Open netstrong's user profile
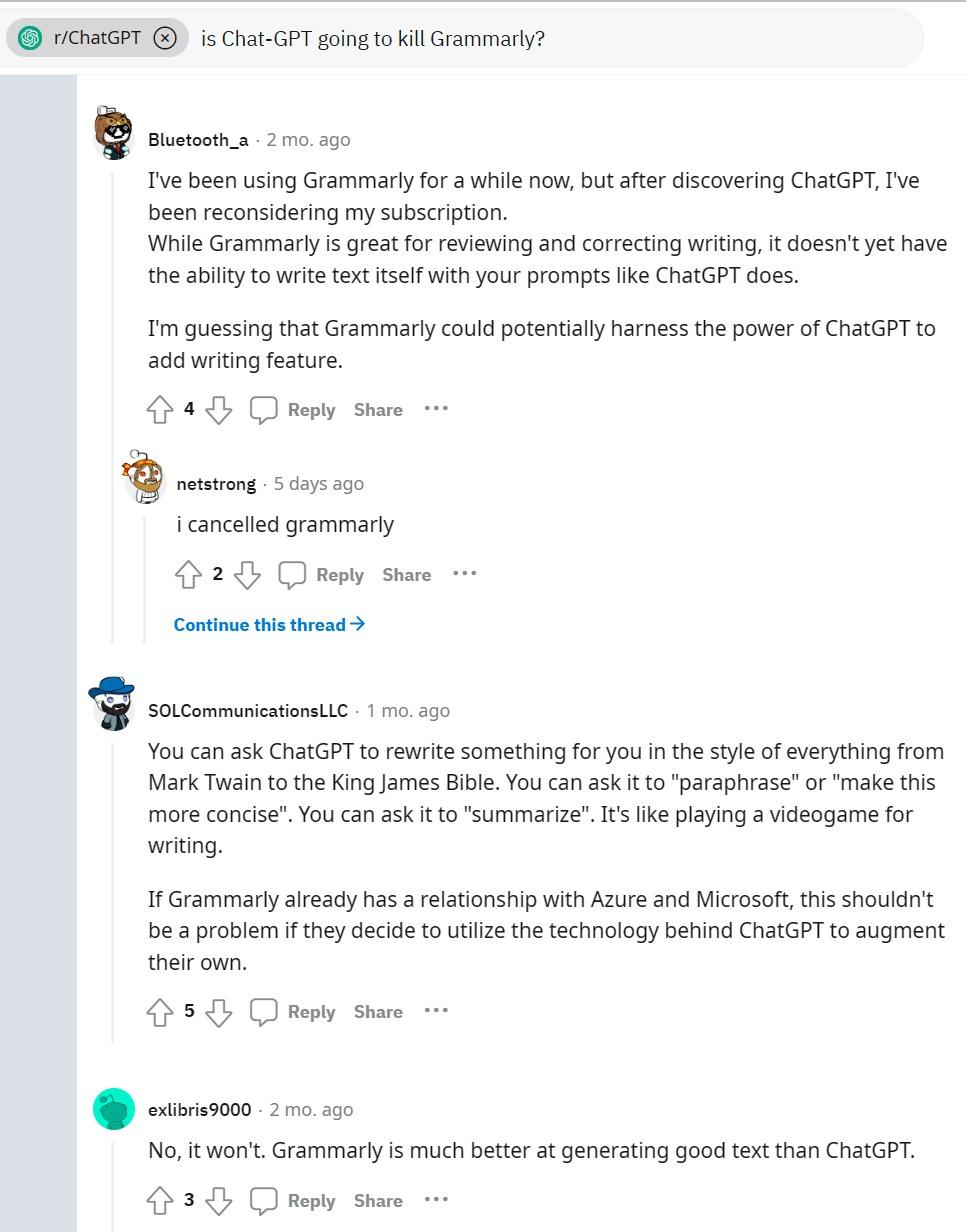The image size is (966, 1232). pyautogui.click(x=216, y=483)
